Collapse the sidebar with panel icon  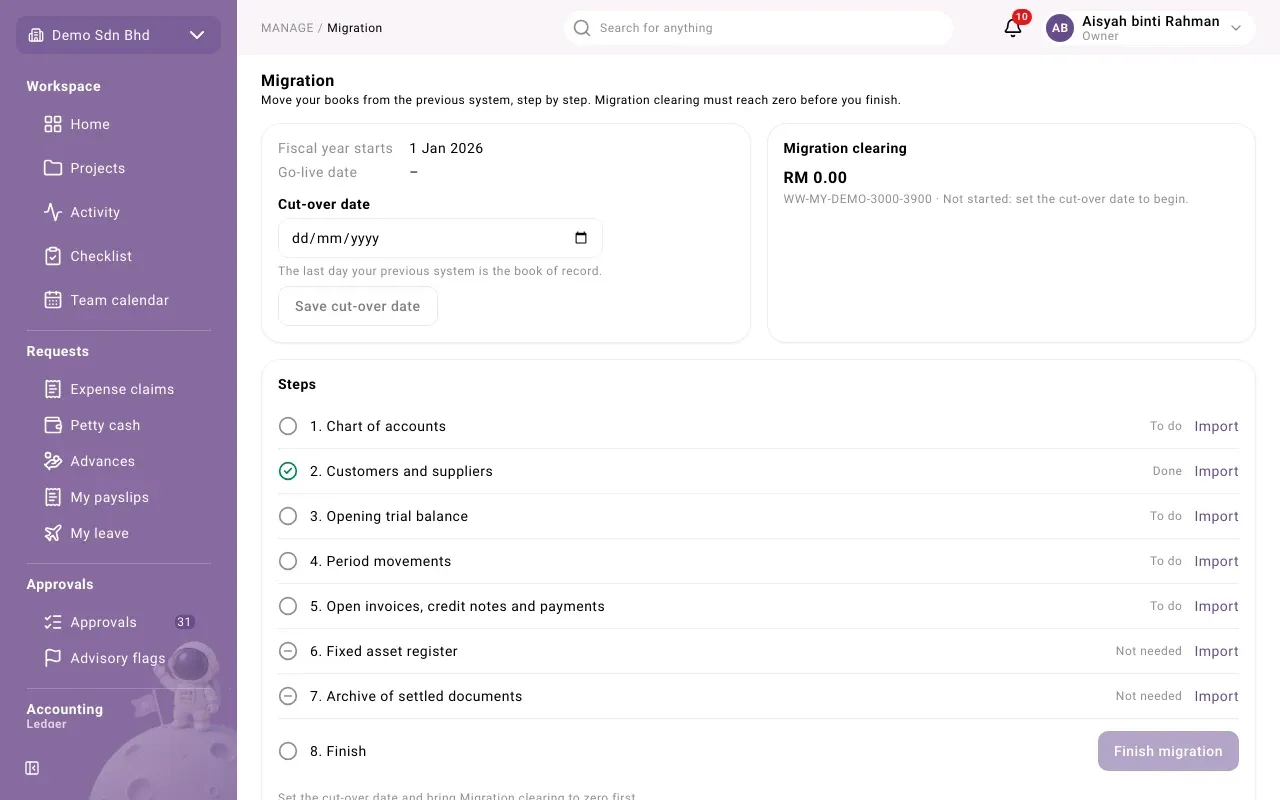click(x=32, y=768)
